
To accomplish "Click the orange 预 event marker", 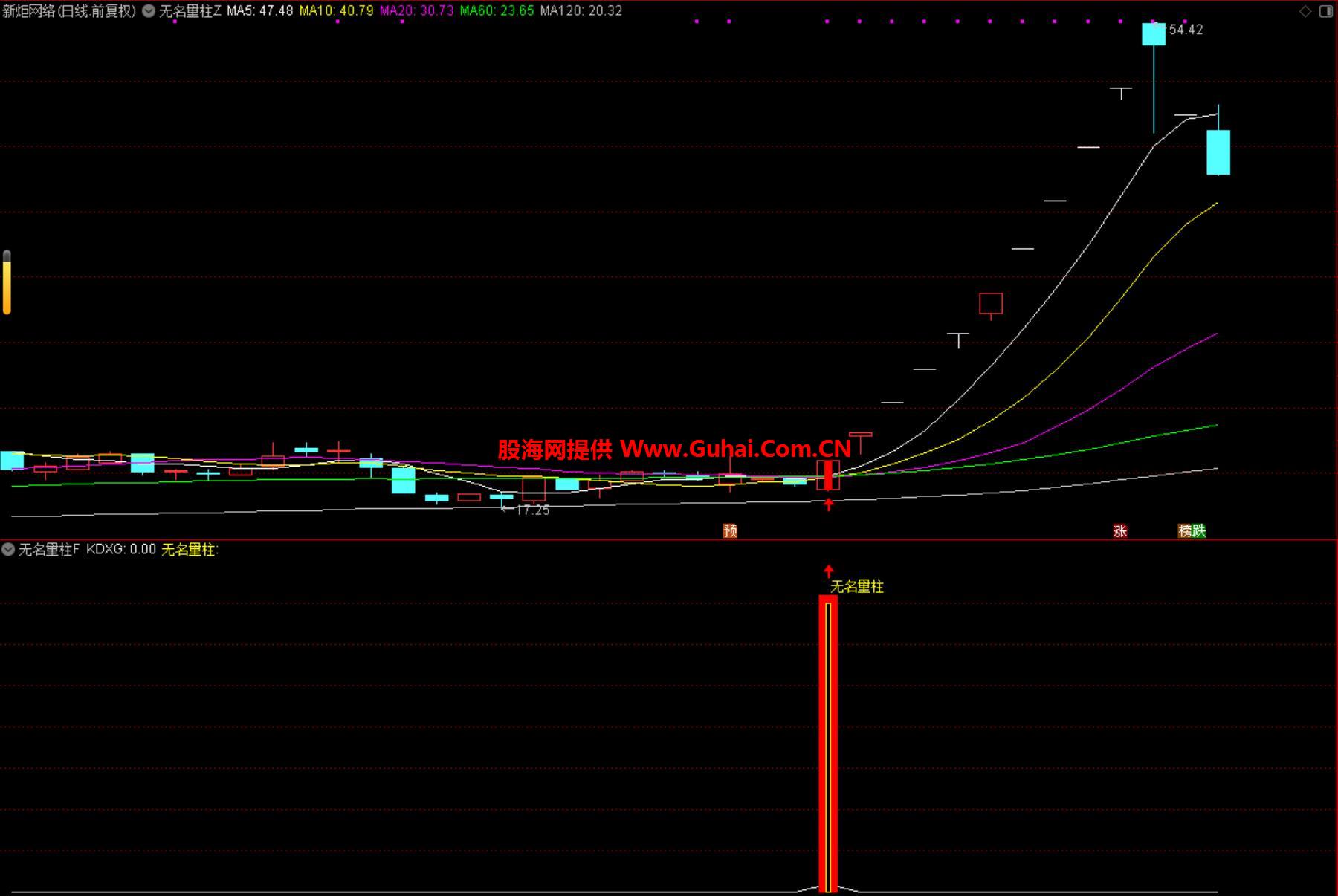I will coord(730,530).
